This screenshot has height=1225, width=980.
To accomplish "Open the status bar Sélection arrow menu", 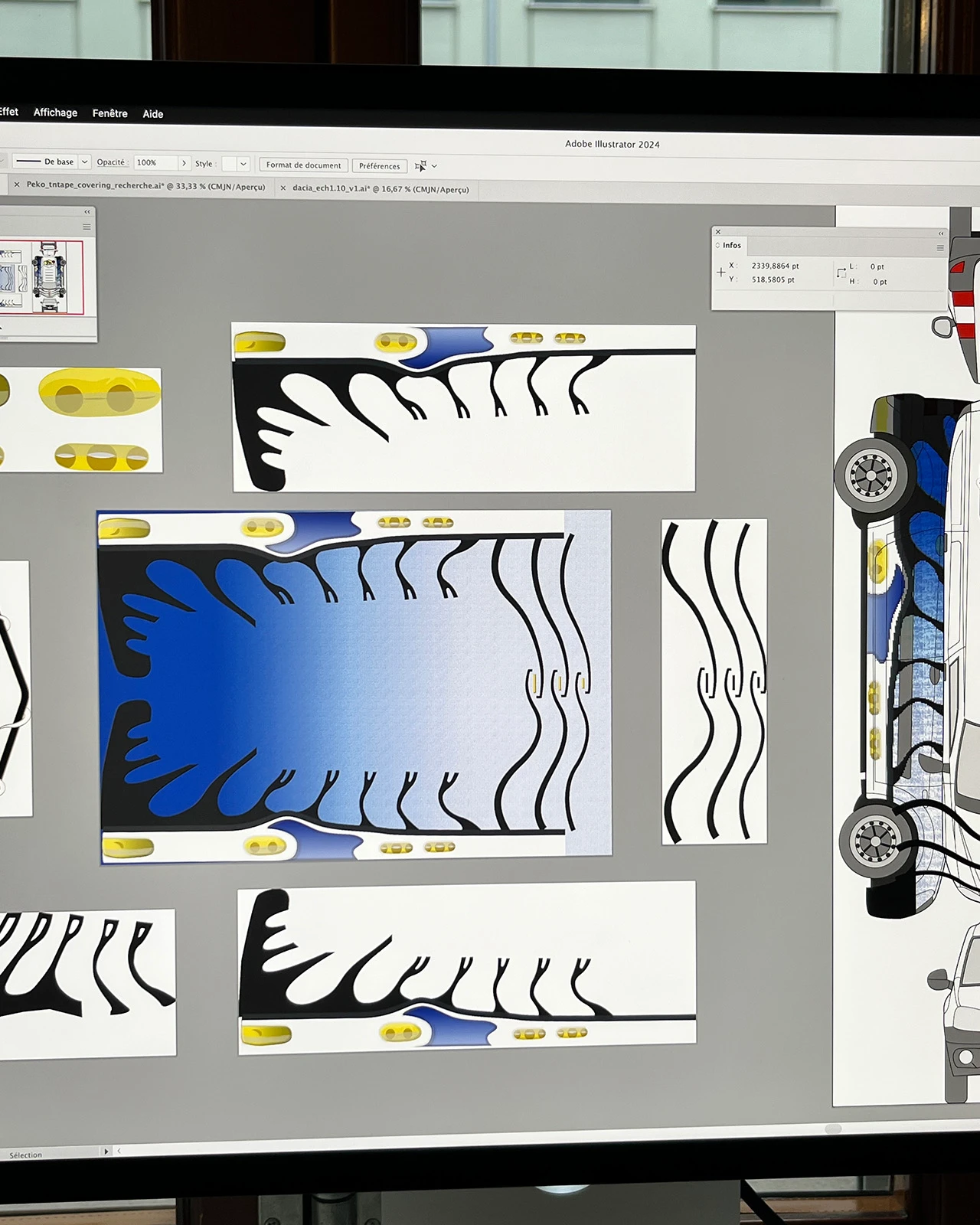I will click(x=106, y=1151).
